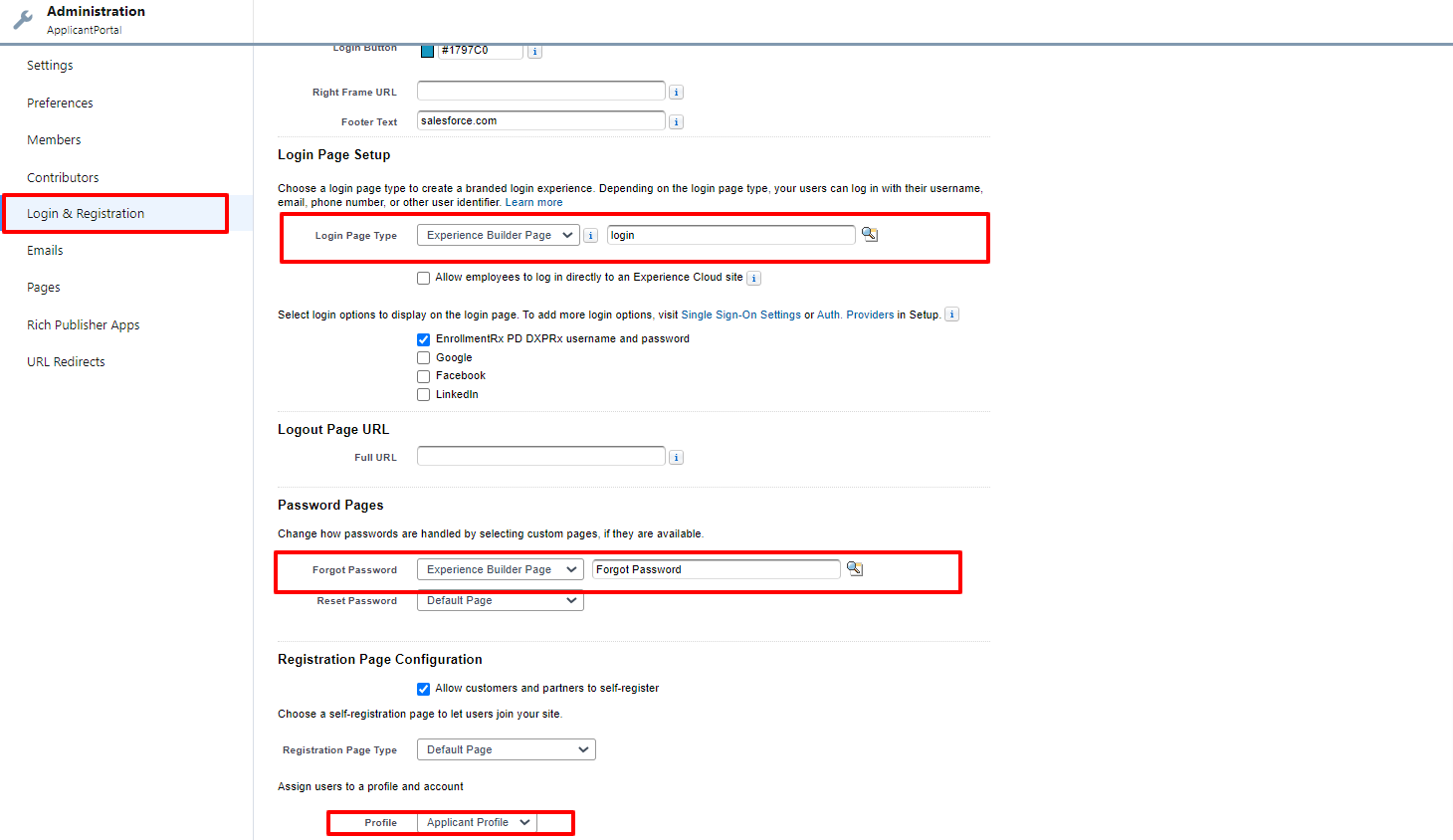Enable the Facebook login option checkbox

(424, 376)
